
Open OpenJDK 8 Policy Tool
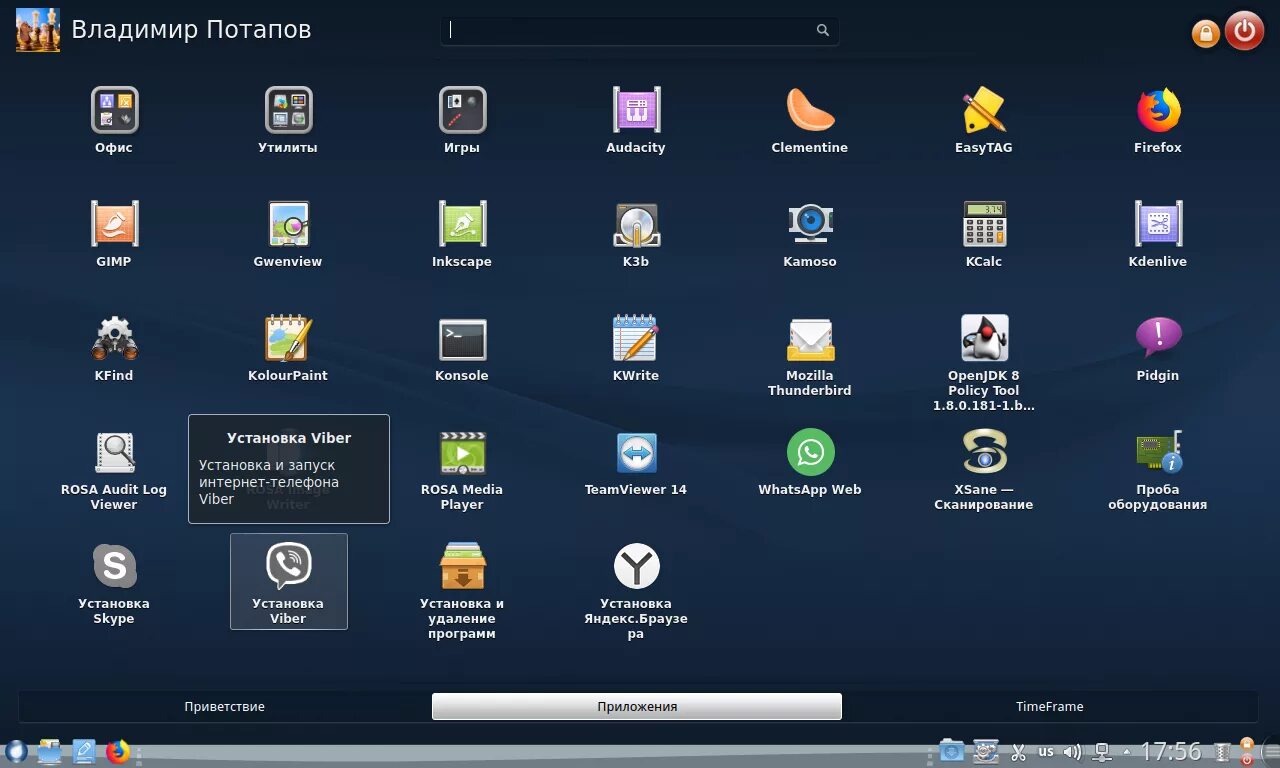pyautogui.click(x=984, y=362)
